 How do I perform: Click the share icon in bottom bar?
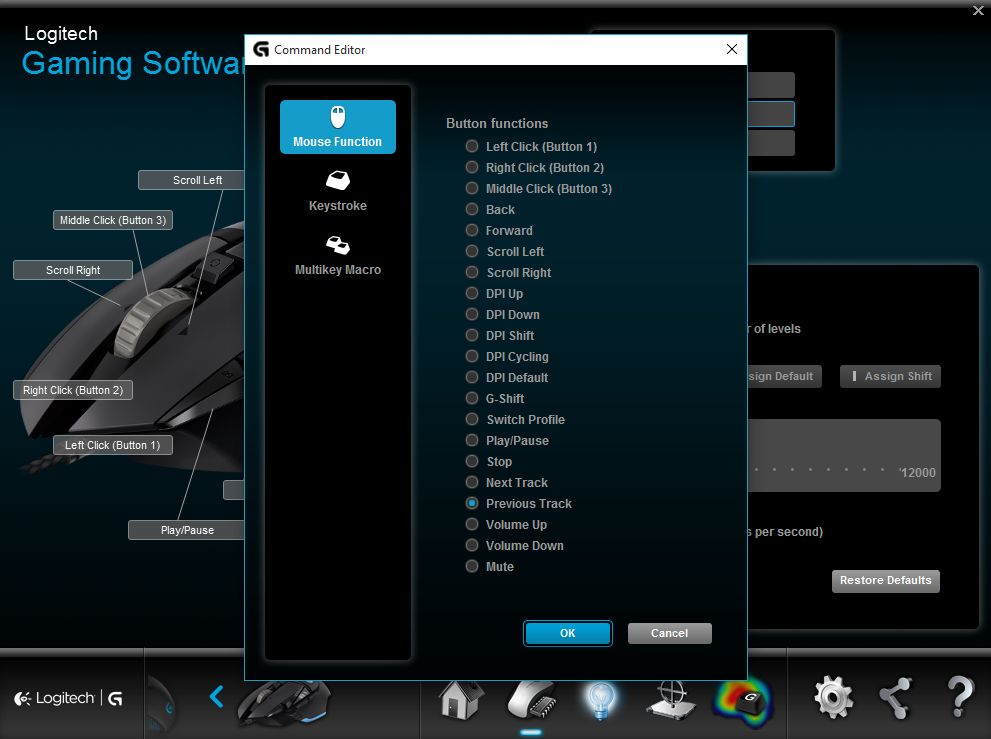tap(895, 697)
